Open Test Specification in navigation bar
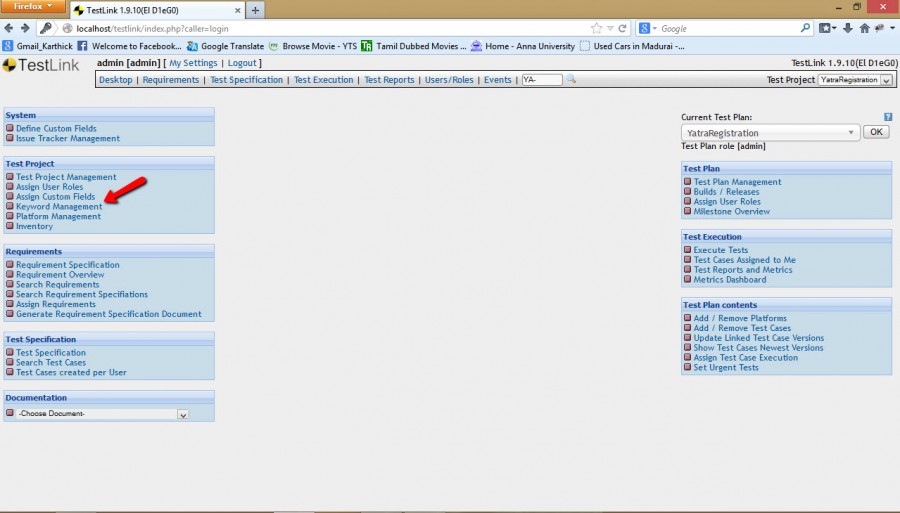Image resolution: width=900 pixels, height=513 pixels. (x=246, y=80)
